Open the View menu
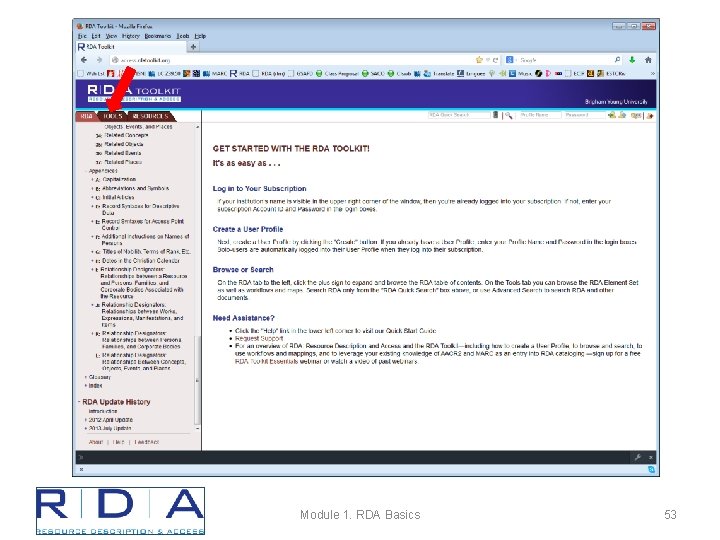The width and height of the screenshot is (720, 540). tap(111, 36)
